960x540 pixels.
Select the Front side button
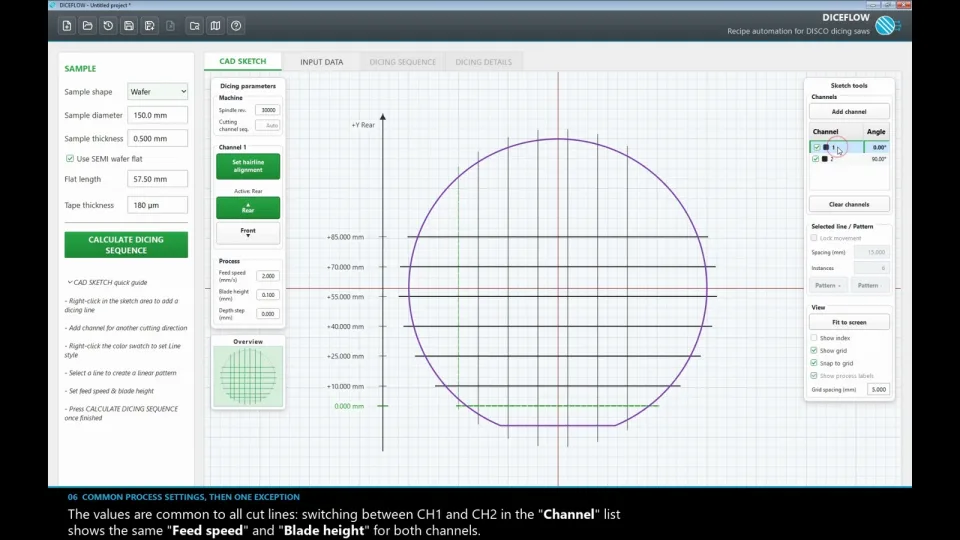(x=248, y=233)
